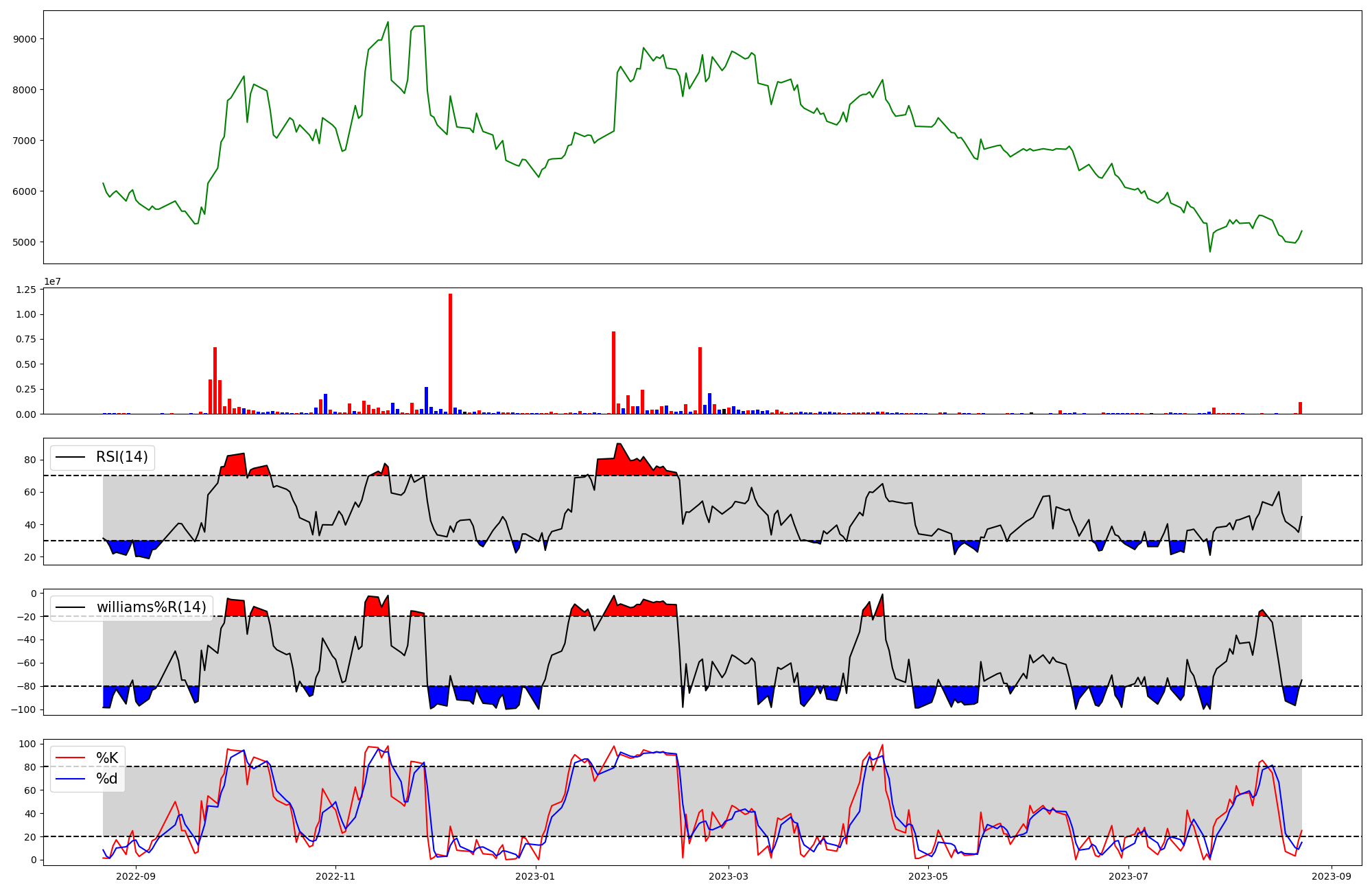The height and width of the screenshot is (892, 1372).
Task: Click the RSI(14) legend entry
Action: 121,457
